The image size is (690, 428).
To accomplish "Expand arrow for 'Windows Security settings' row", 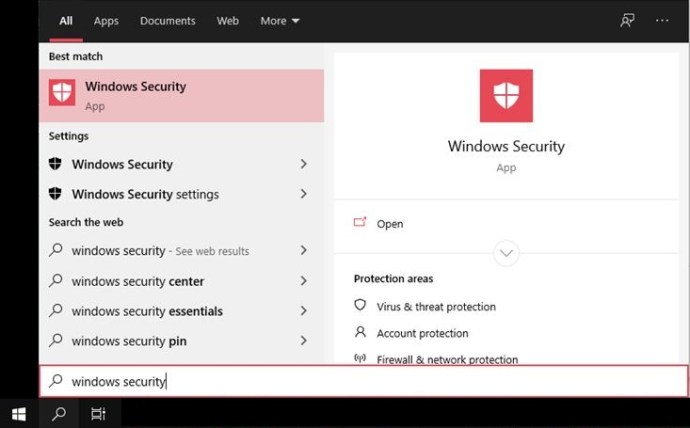I will click(x=303, y=194).
